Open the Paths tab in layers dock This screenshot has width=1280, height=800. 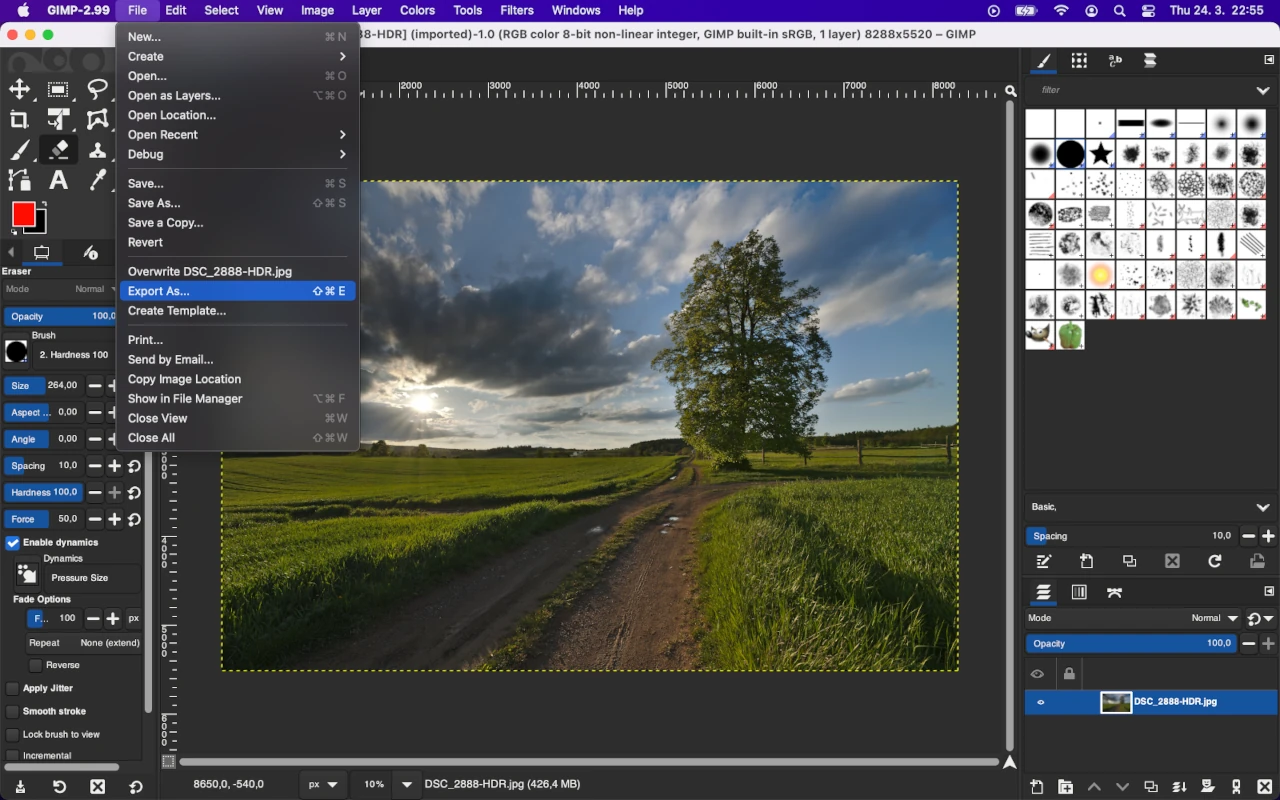pyautogui.click(x=1116, y=592)
